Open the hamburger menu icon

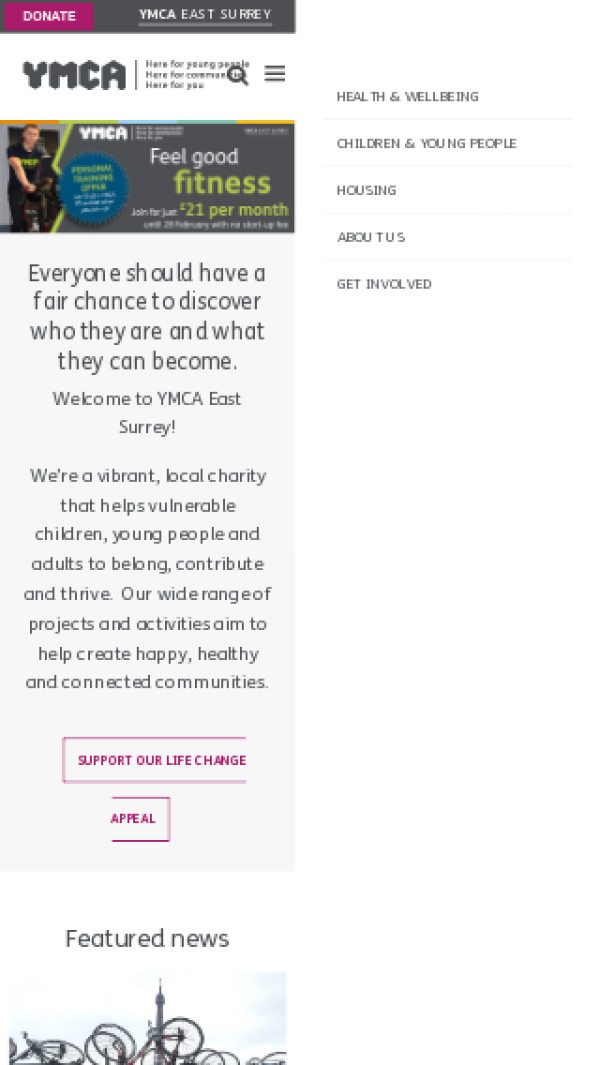(x=275, y=74)
